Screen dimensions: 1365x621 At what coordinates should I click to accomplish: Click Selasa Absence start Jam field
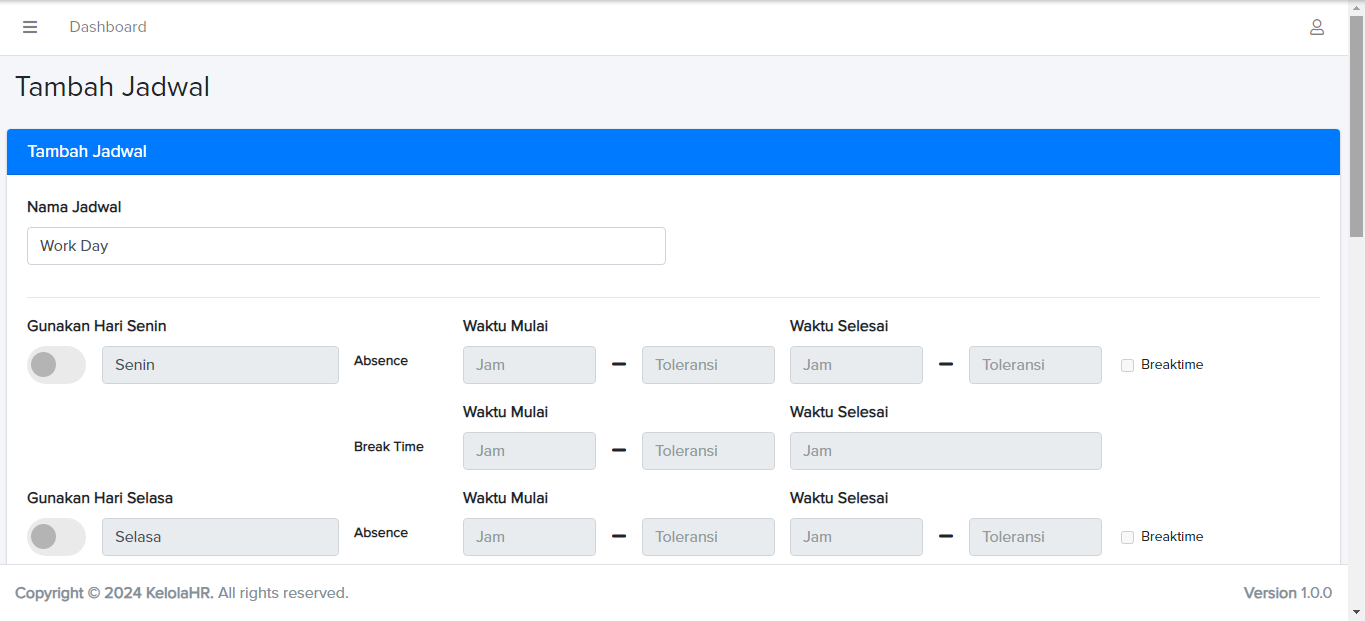[529, 537]
